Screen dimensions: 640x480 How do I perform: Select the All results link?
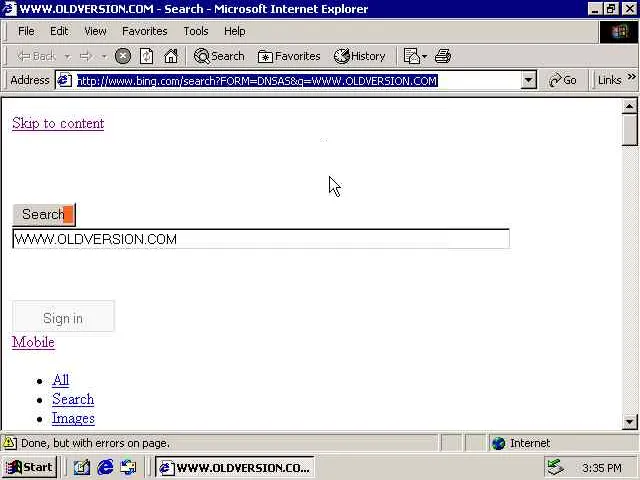[60, 380]
